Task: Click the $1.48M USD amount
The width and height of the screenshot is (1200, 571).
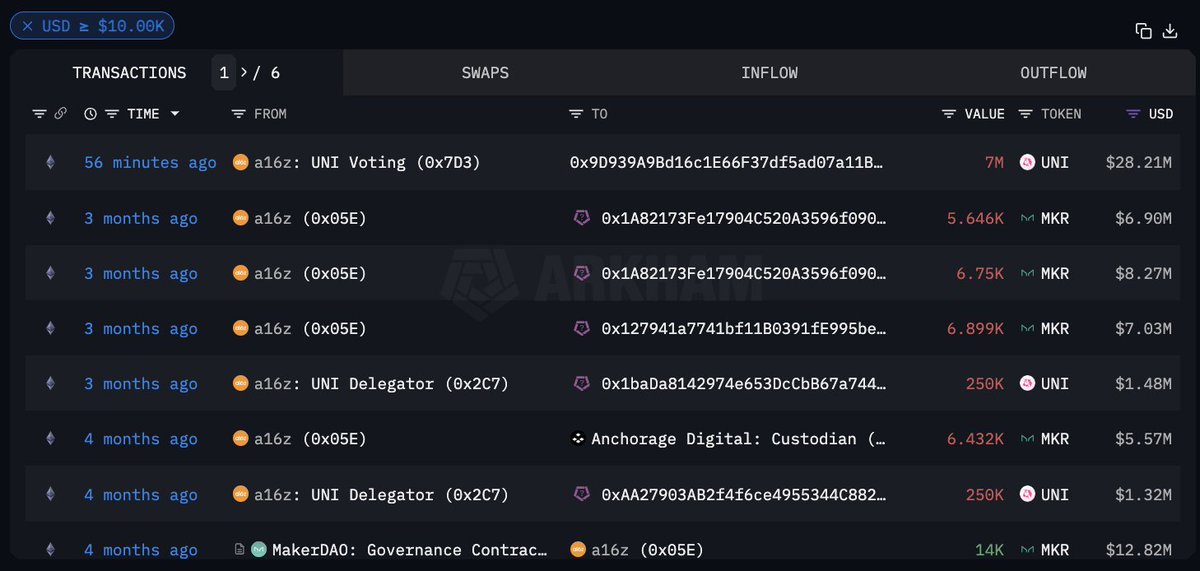Action: pyautogui.click(x=1144, y=383)
